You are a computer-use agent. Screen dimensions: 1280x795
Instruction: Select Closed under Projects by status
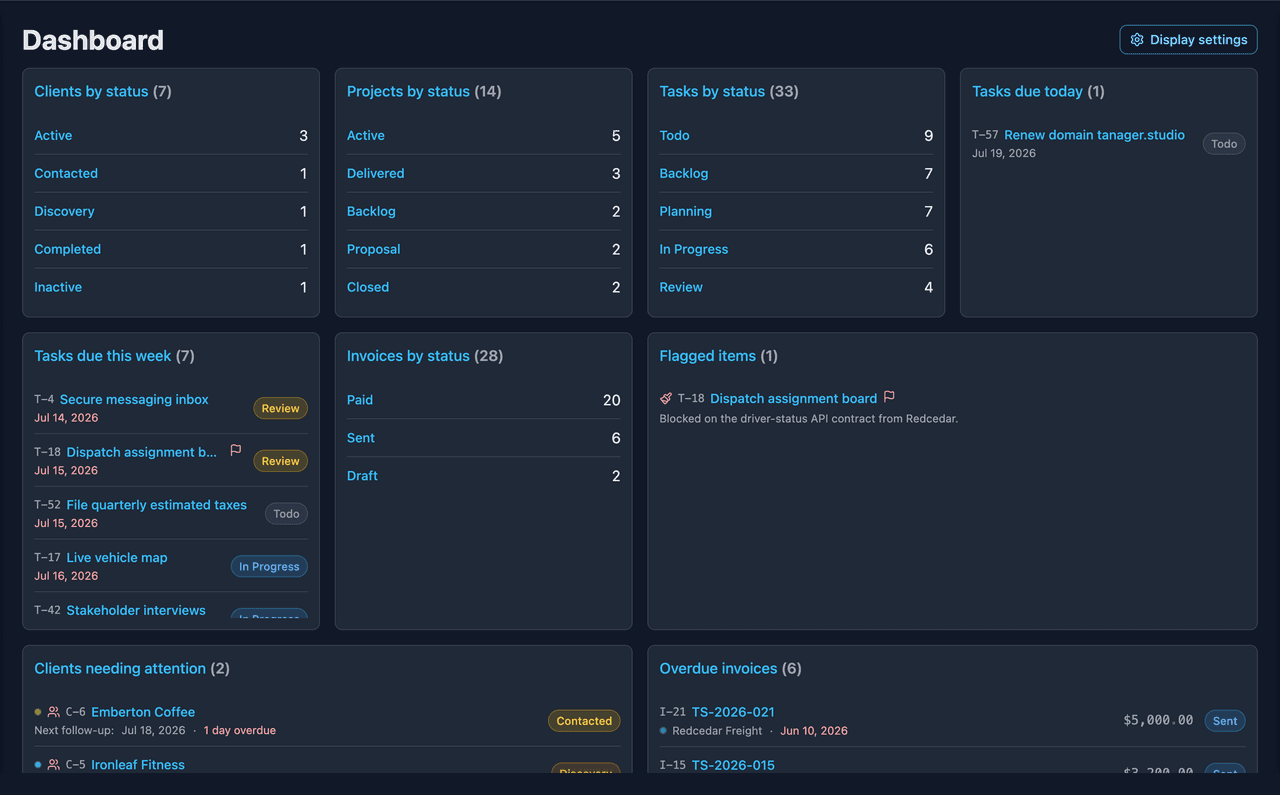368,288
